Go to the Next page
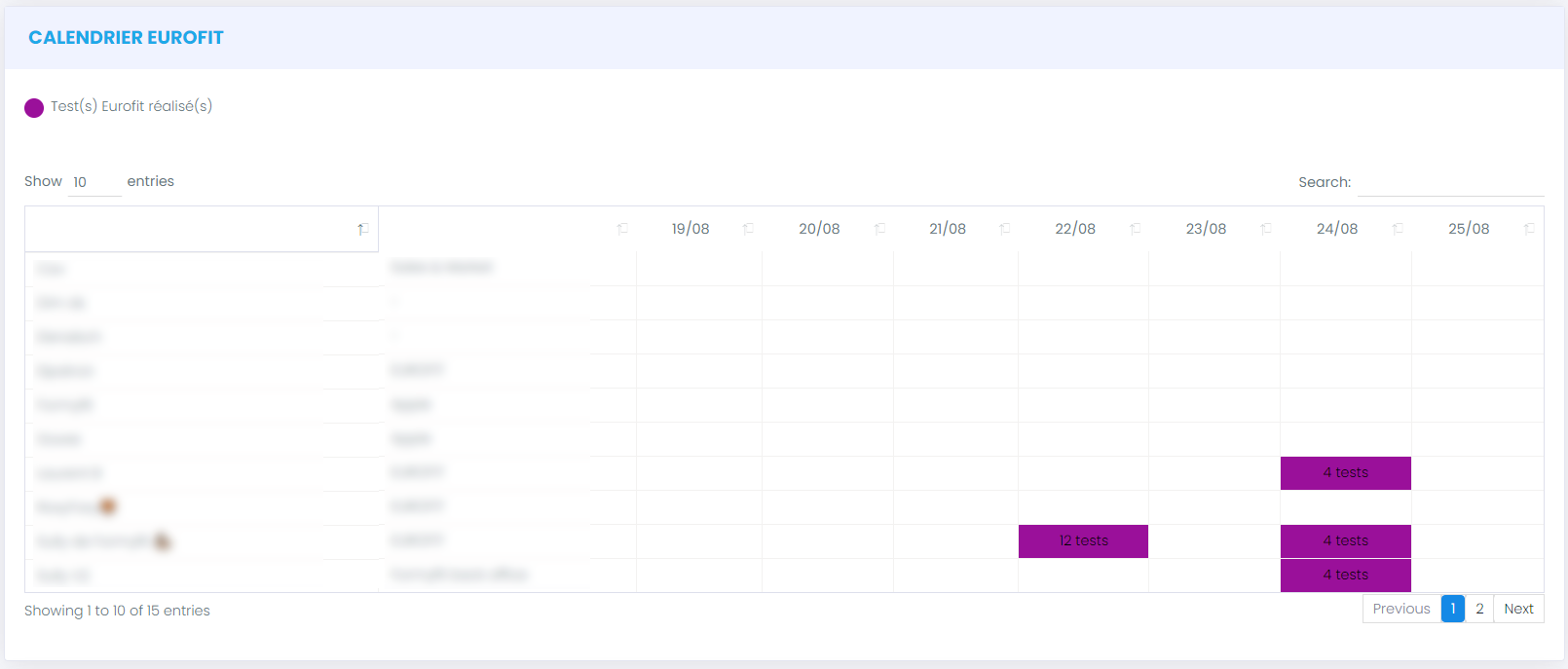 (1518, 609)
